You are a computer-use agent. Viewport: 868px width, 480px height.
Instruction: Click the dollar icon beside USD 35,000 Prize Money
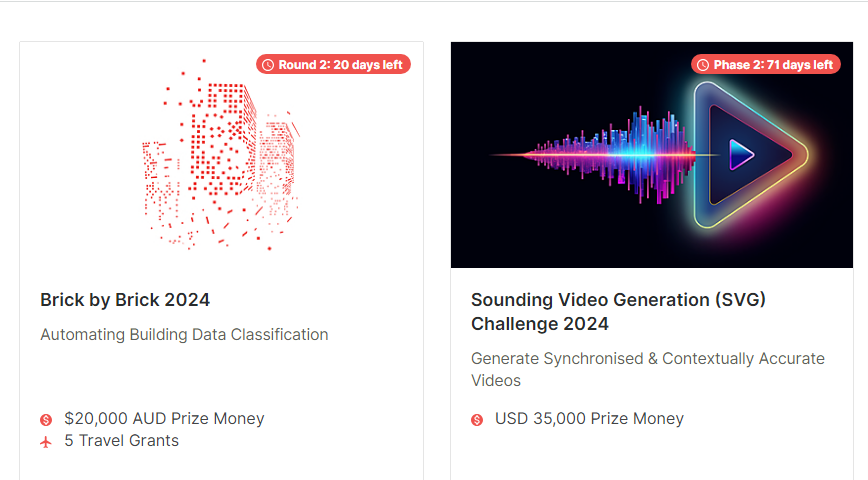pyautogui.click(x=477, y=420)
